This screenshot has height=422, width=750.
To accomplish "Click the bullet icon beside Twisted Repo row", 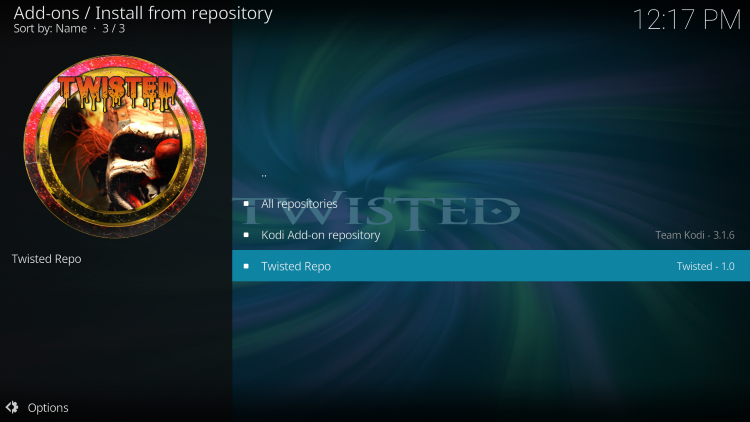I will point(246,266).
